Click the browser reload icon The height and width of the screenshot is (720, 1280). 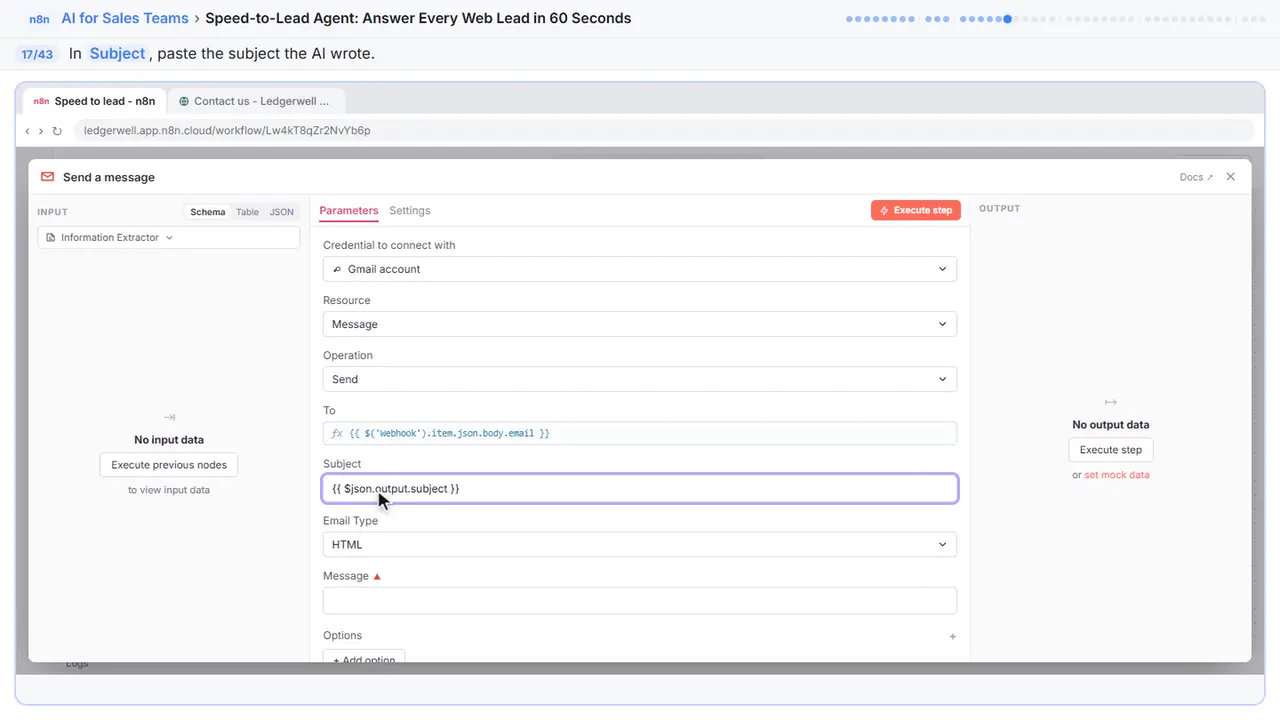point(57,131)
